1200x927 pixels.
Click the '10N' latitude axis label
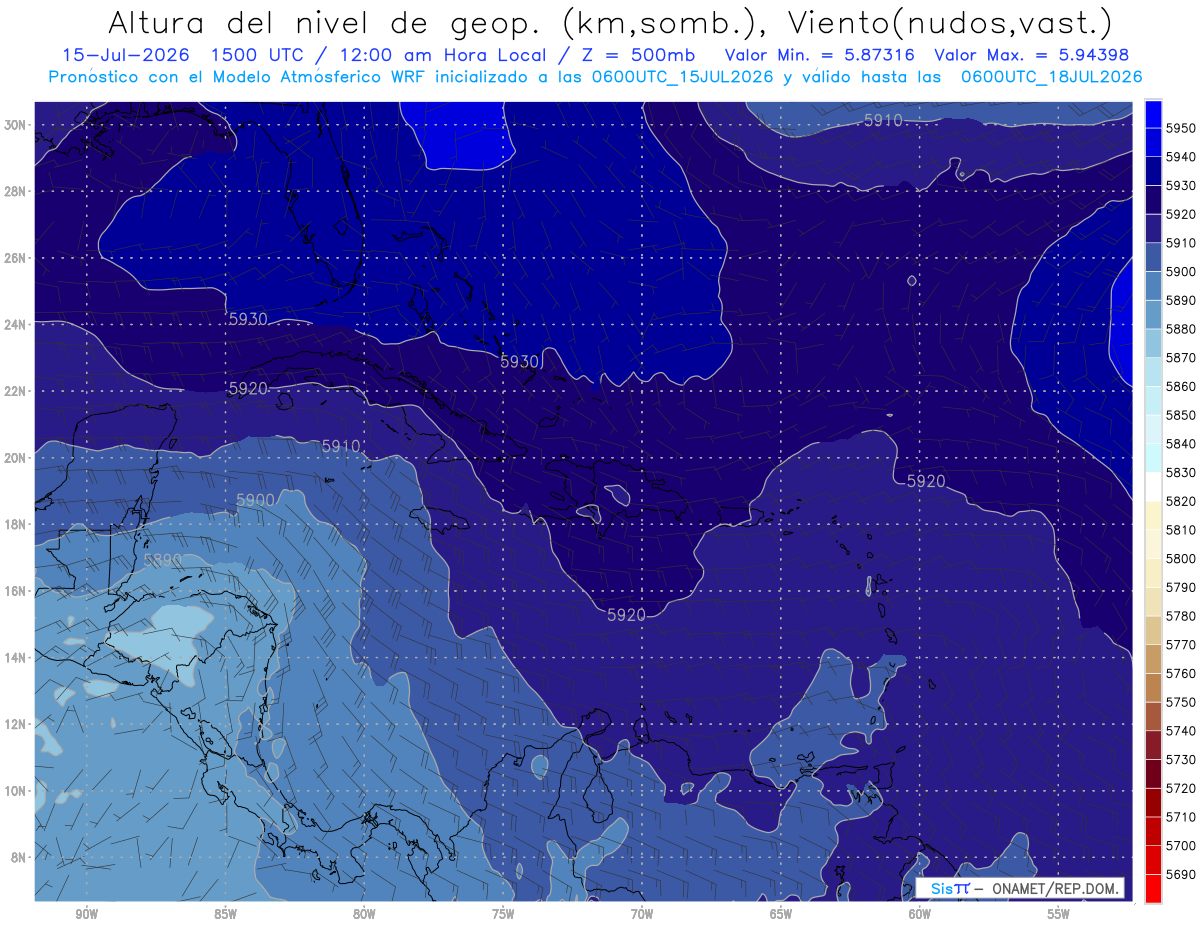tap(15, 790)
